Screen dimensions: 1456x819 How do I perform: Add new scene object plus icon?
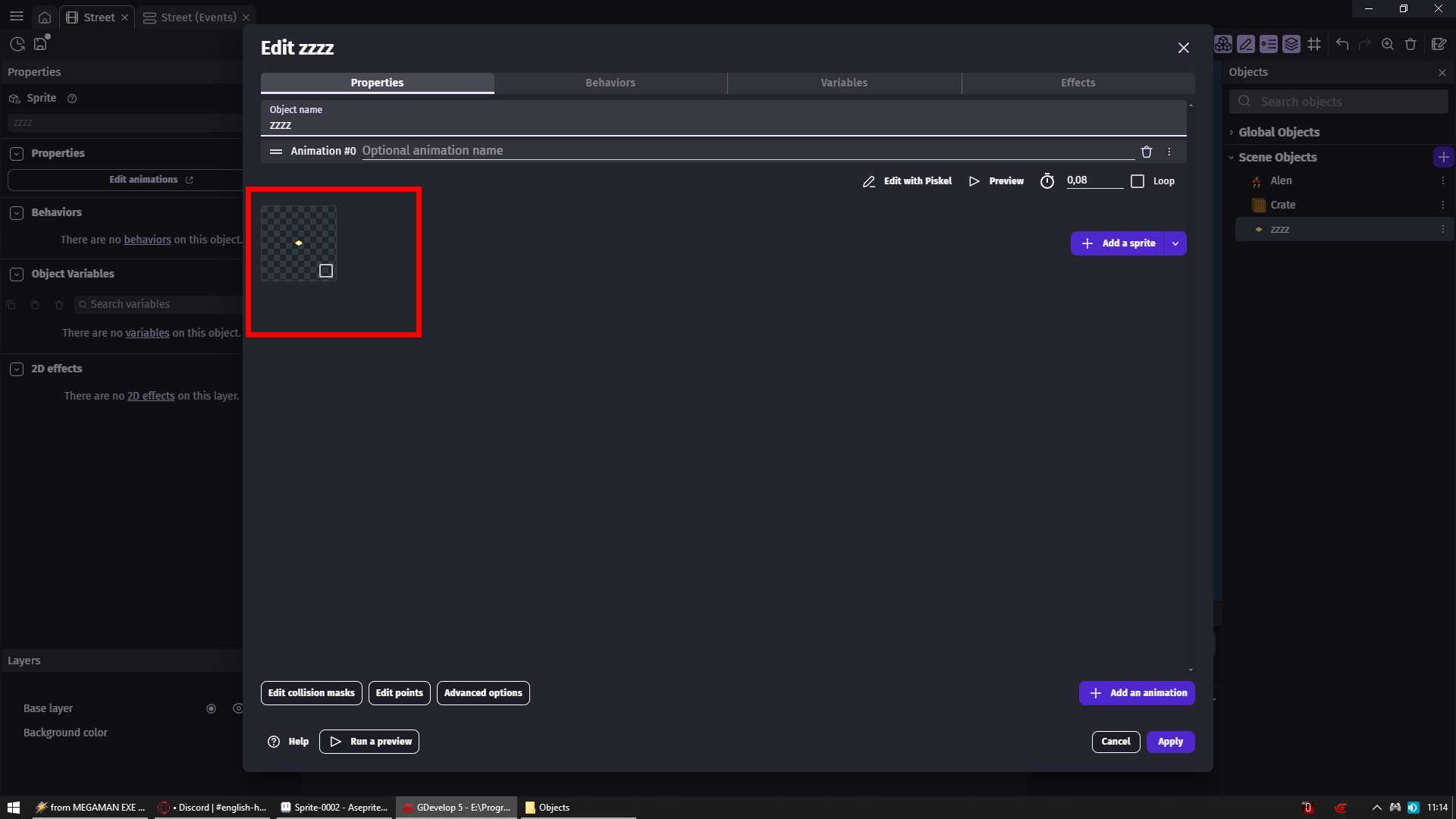coord(1443,157)
